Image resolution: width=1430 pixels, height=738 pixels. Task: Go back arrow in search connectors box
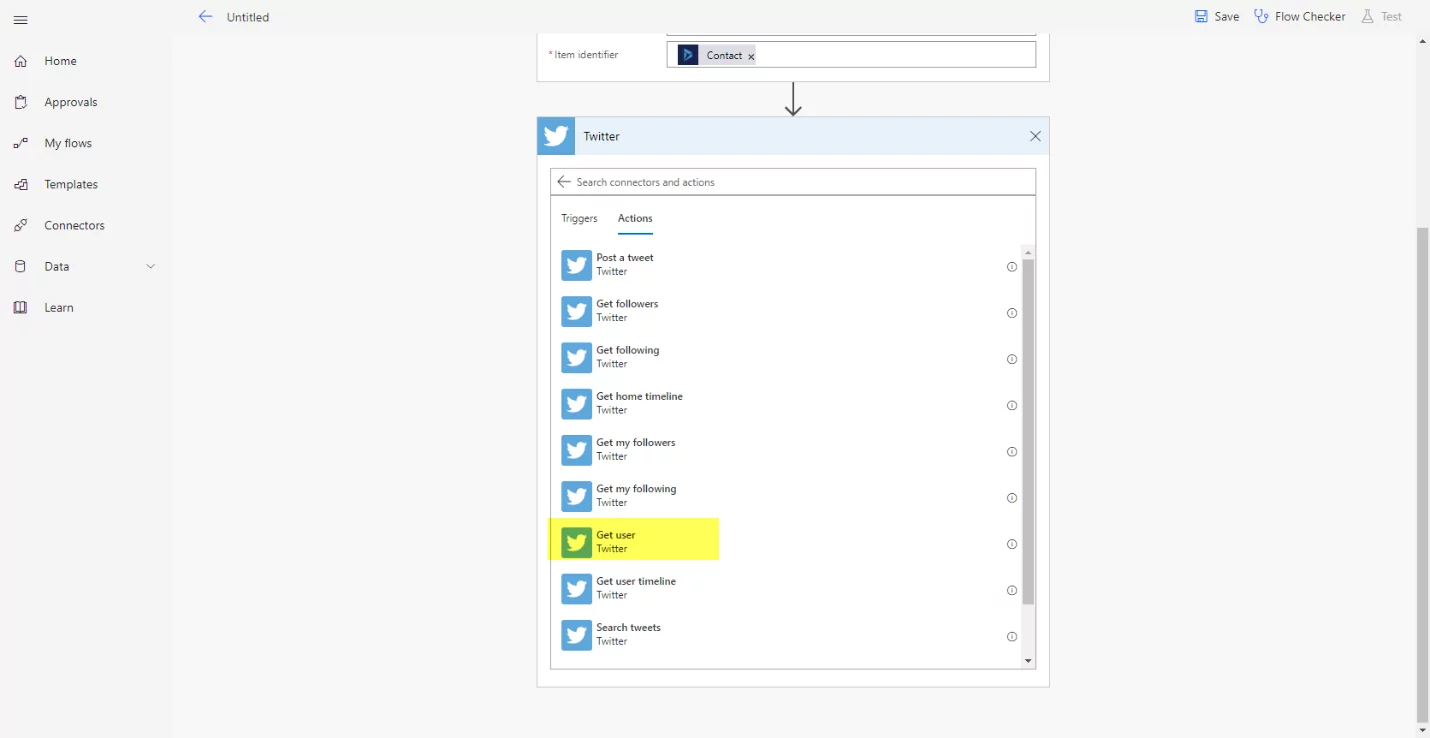(x=564, y=182)
